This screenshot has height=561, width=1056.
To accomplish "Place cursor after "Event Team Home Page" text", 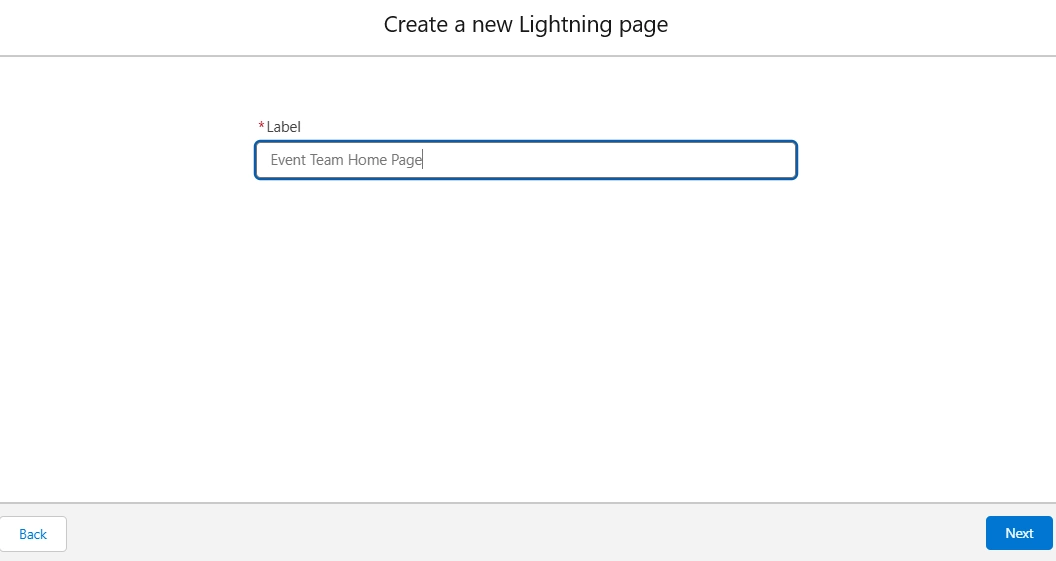I will [424, 160].
